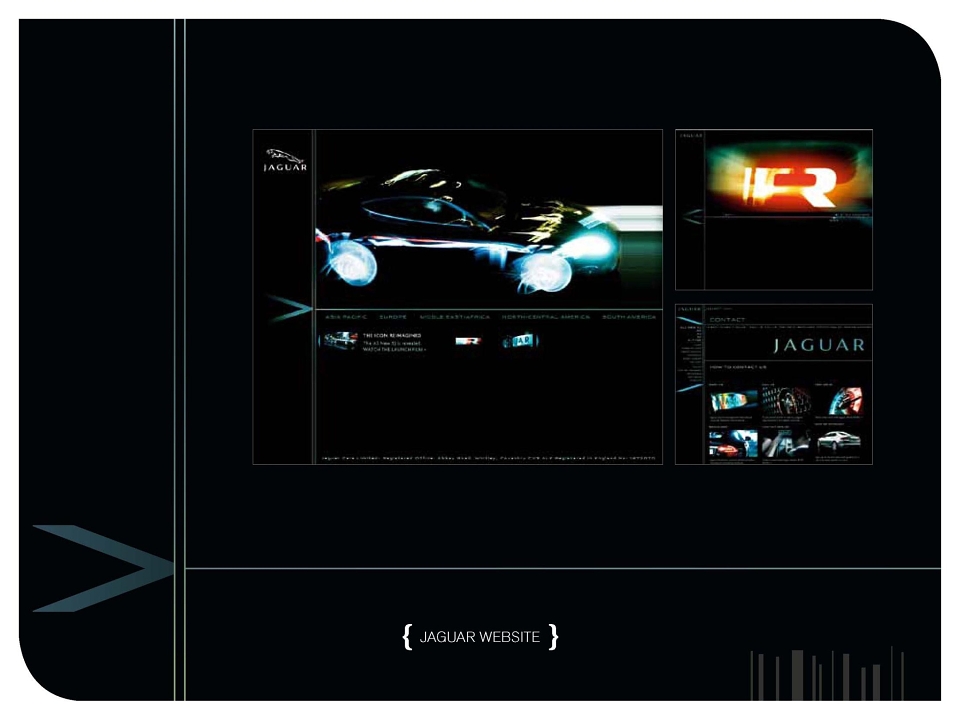Click the large blue chevron on the left margin
The image size is (960, 720).
(x=103, y=568)
